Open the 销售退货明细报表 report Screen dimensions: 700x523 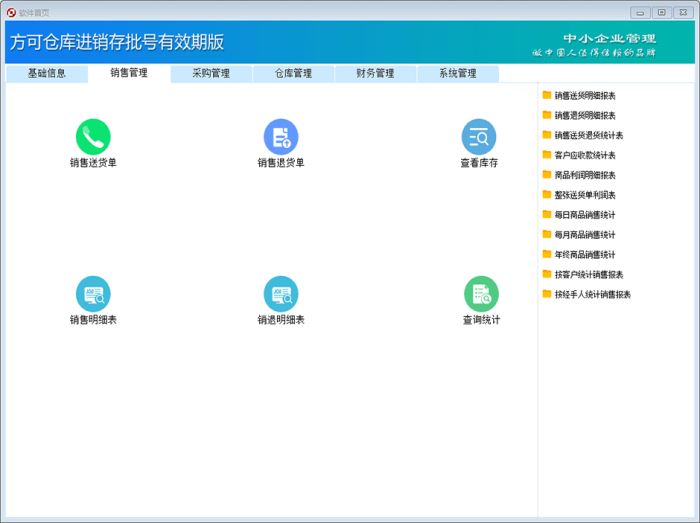point(579,116)
